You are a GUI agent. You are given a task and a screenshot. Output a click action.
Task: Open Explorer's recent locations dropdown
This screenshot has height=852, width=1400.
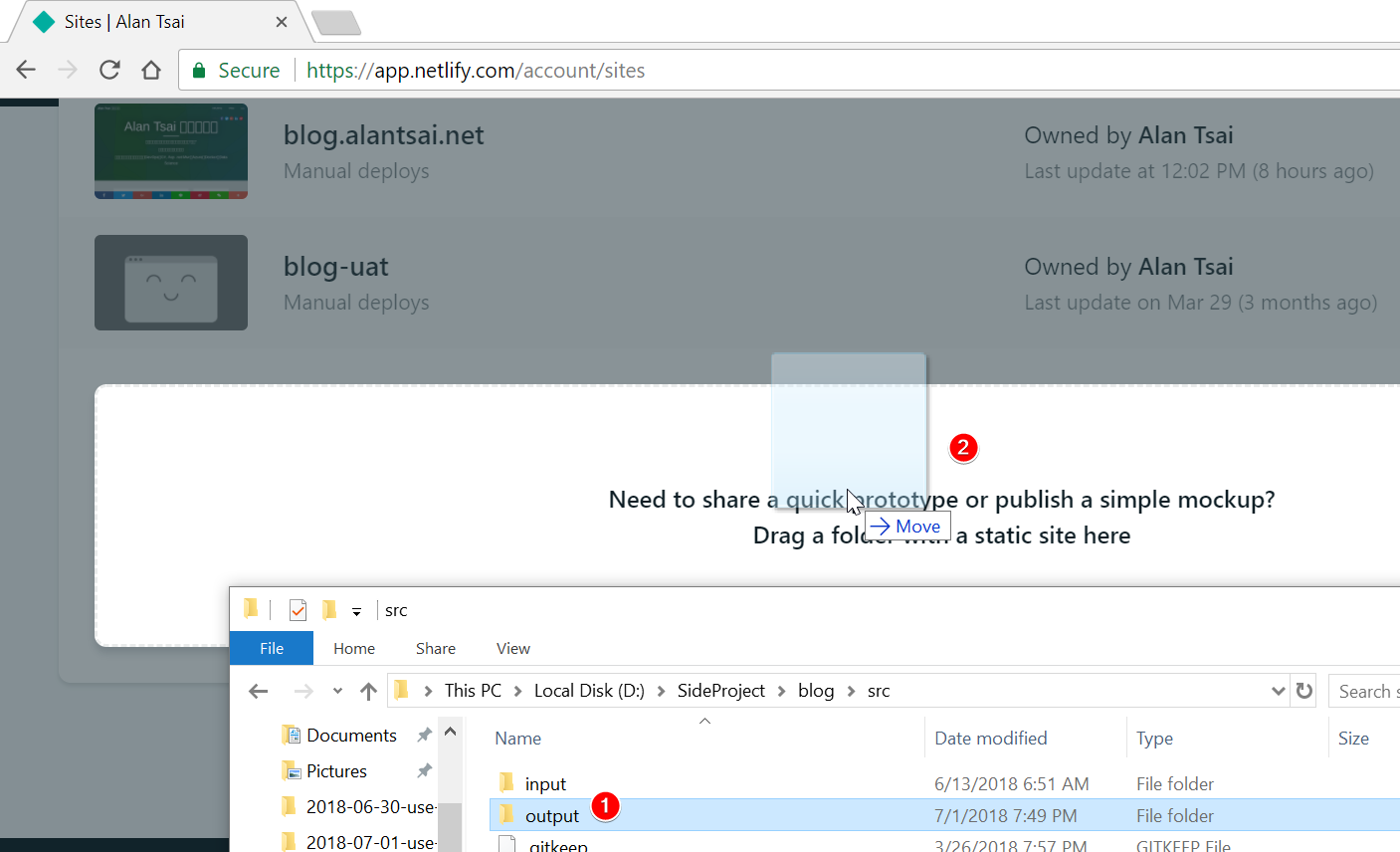pos(337,691)
